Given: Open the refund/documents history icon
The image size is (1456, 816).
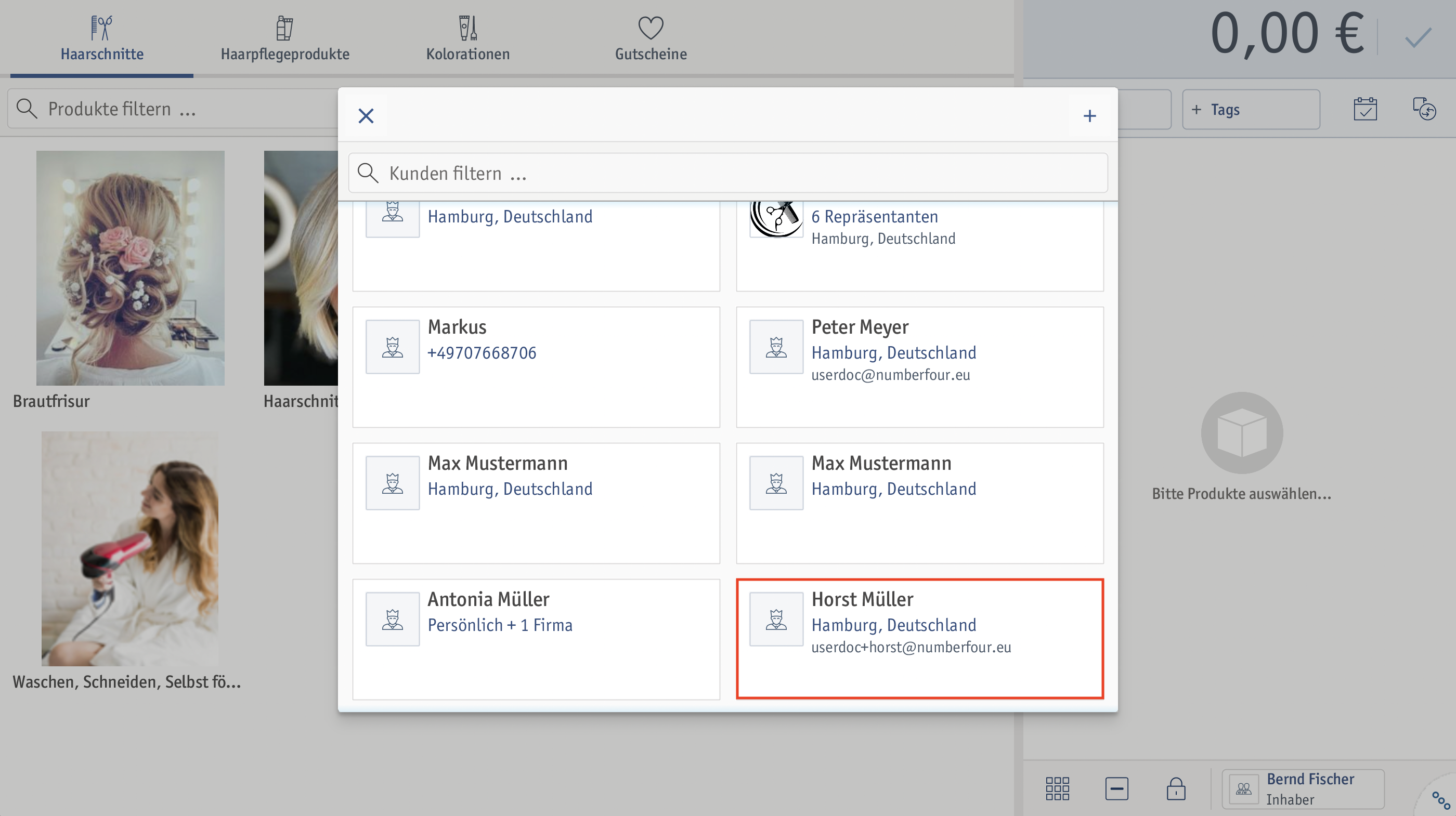Looking at the screenshot, I should tap(1424, 109).
